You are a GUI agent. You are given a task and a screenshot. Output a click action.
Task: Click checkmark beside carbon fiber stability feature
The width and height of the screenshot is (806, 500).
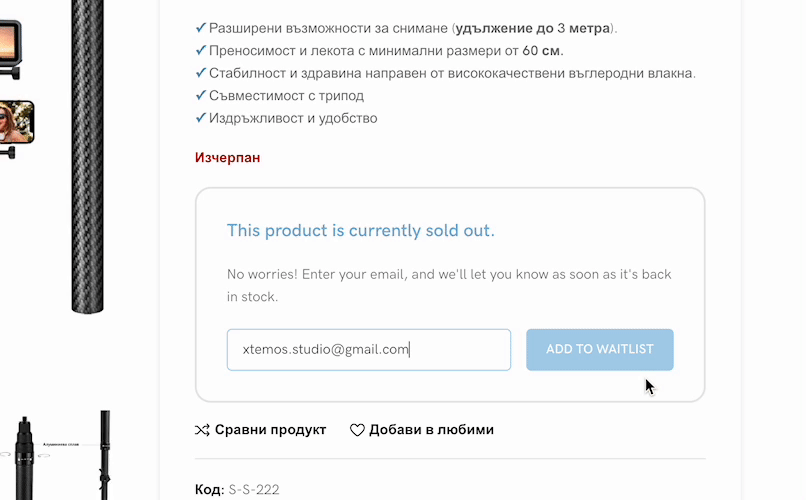tap(201, 73)
